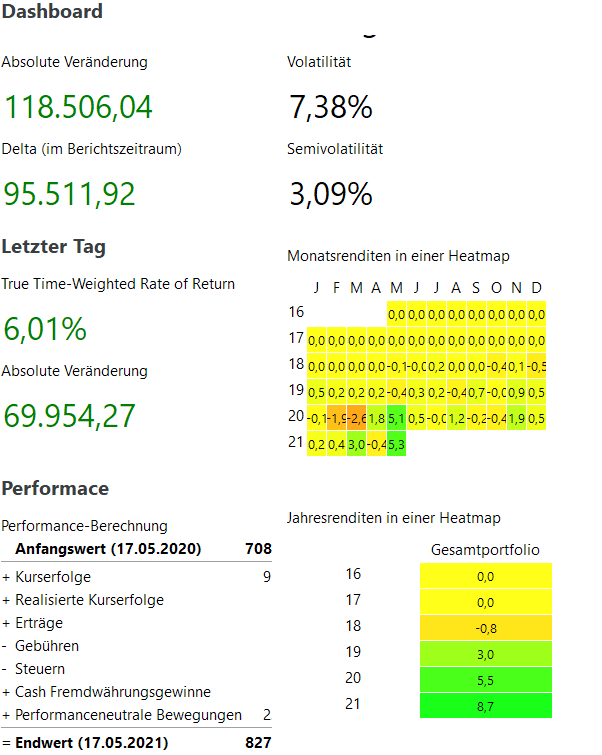The height and width of the screenshot is (755, 602).
Task: Click the 5,5 yearly cell for year 20
Action: tap(485, 679)
